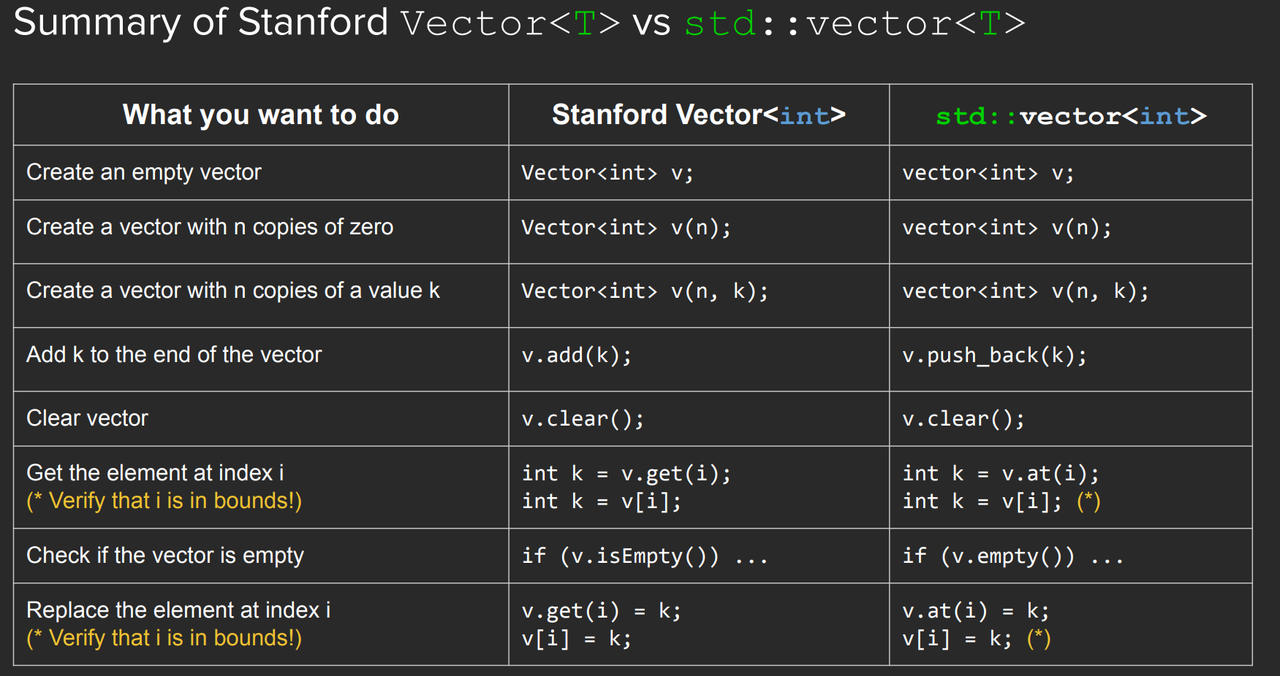
Task: Click 'Get the element at index i' text
Action: point(155,473)
